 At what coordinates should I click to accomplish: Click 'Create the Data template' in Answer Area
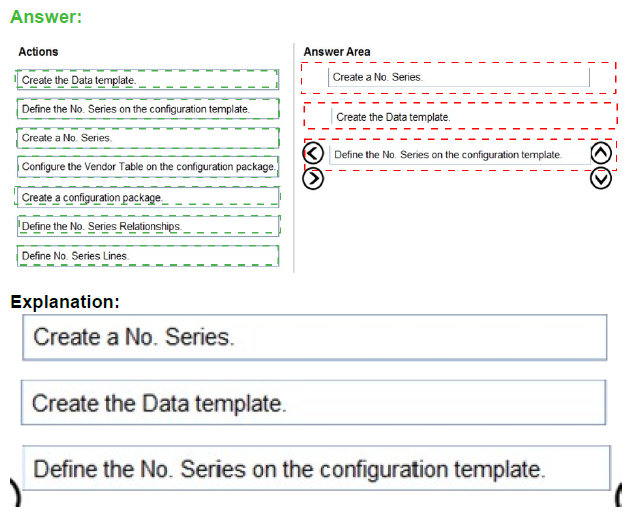pos(458,117)
